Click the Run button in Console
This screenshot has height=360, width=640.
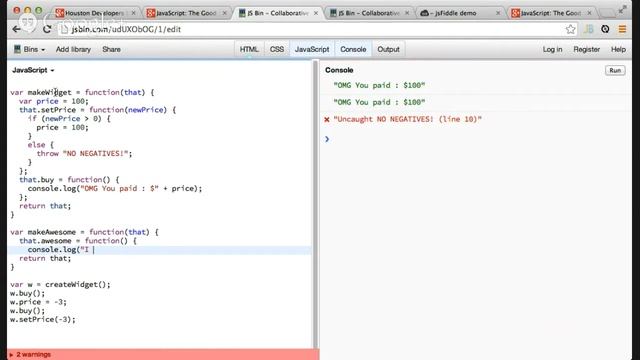pos(615,71)
